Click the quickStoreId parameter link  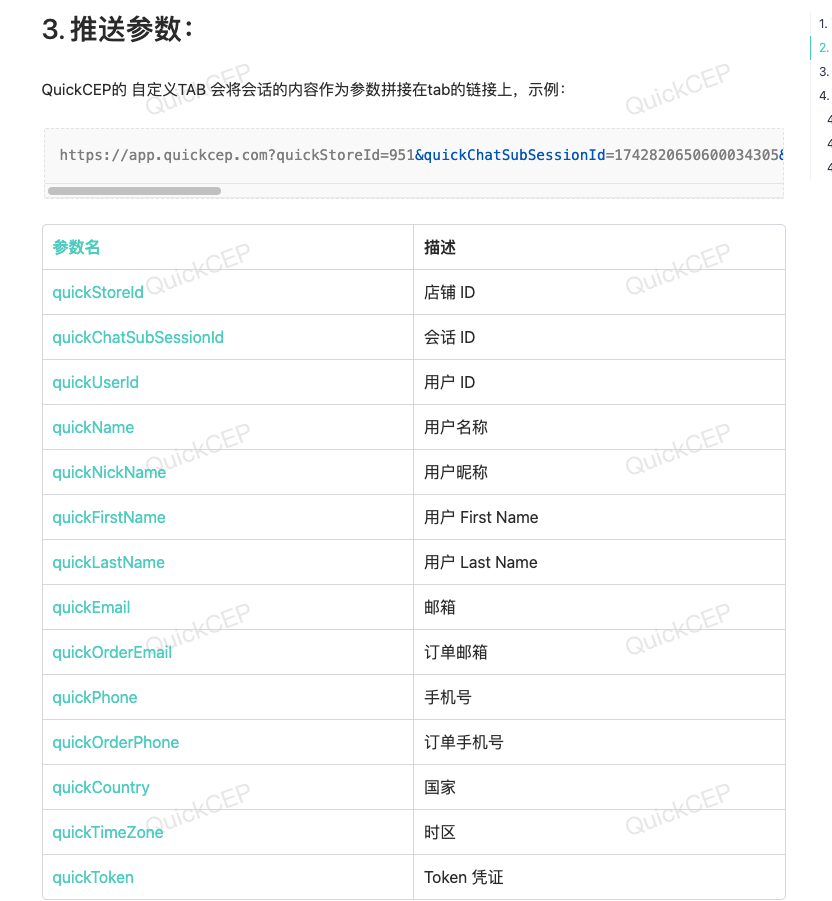pos(98,292)
